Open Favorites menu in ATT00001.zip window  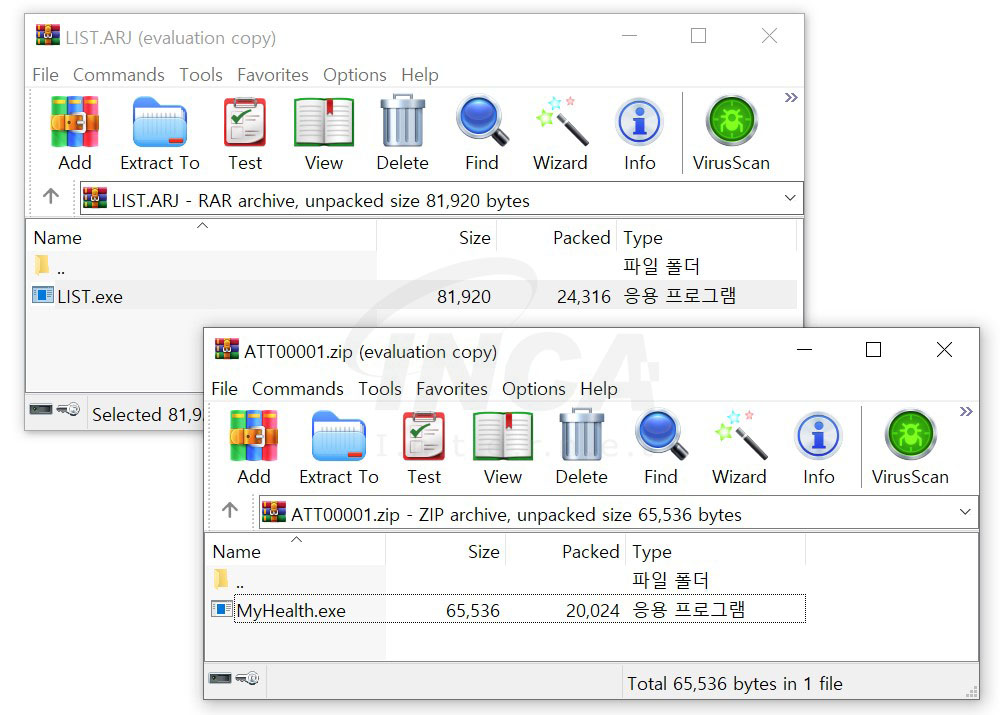point(452,389)
